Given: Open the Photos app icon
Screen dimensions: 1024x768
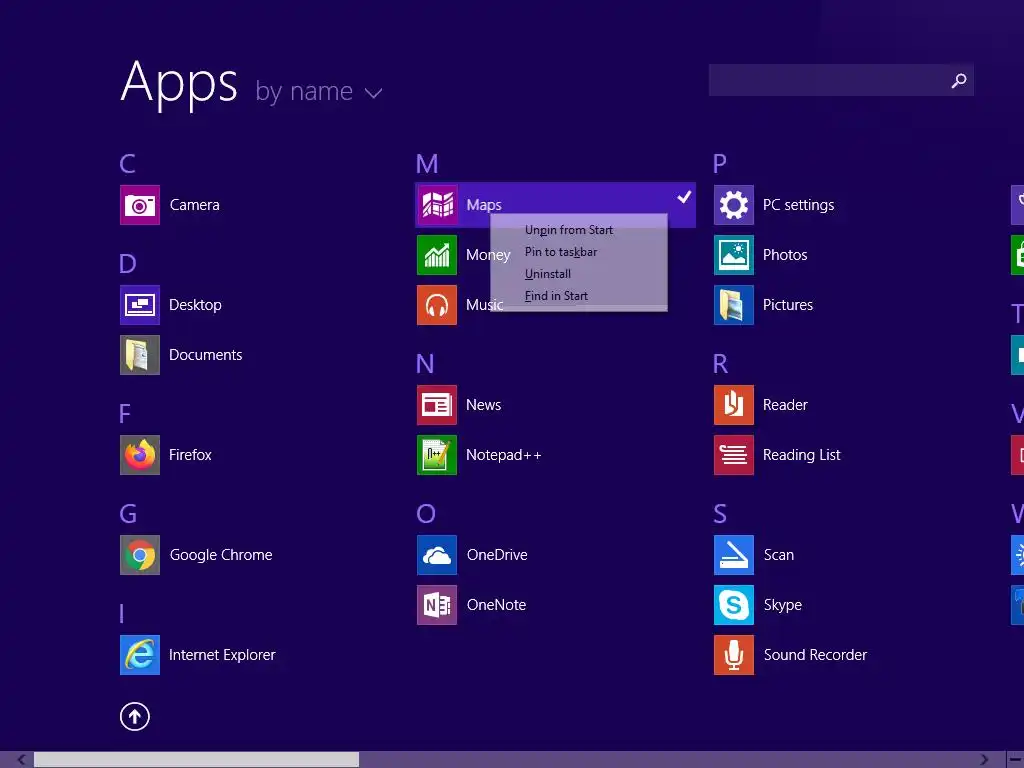Looking at the screenshot, I should (734, 255).
